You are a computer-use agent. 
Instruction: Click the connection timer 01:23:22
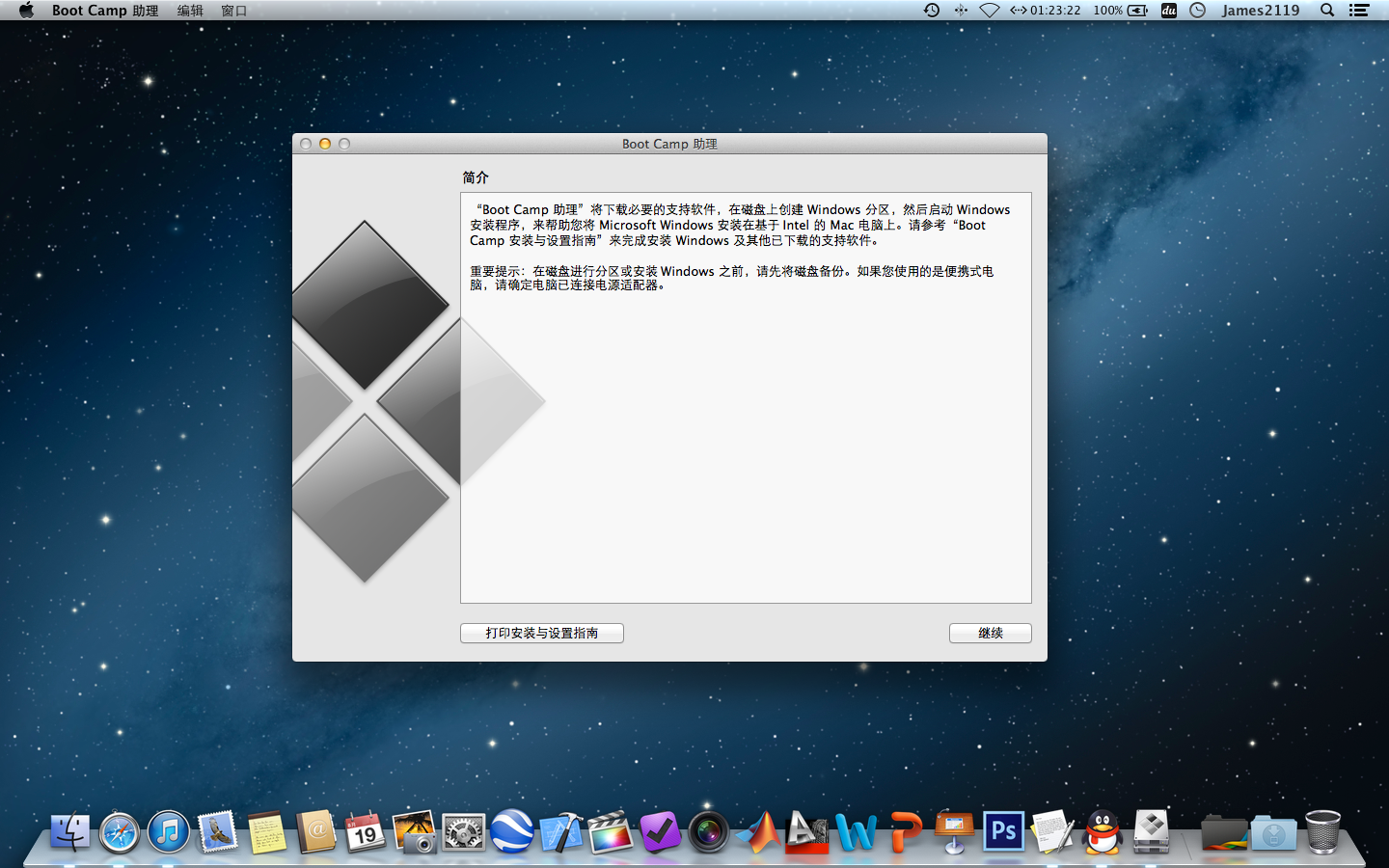click(1046, 11)
